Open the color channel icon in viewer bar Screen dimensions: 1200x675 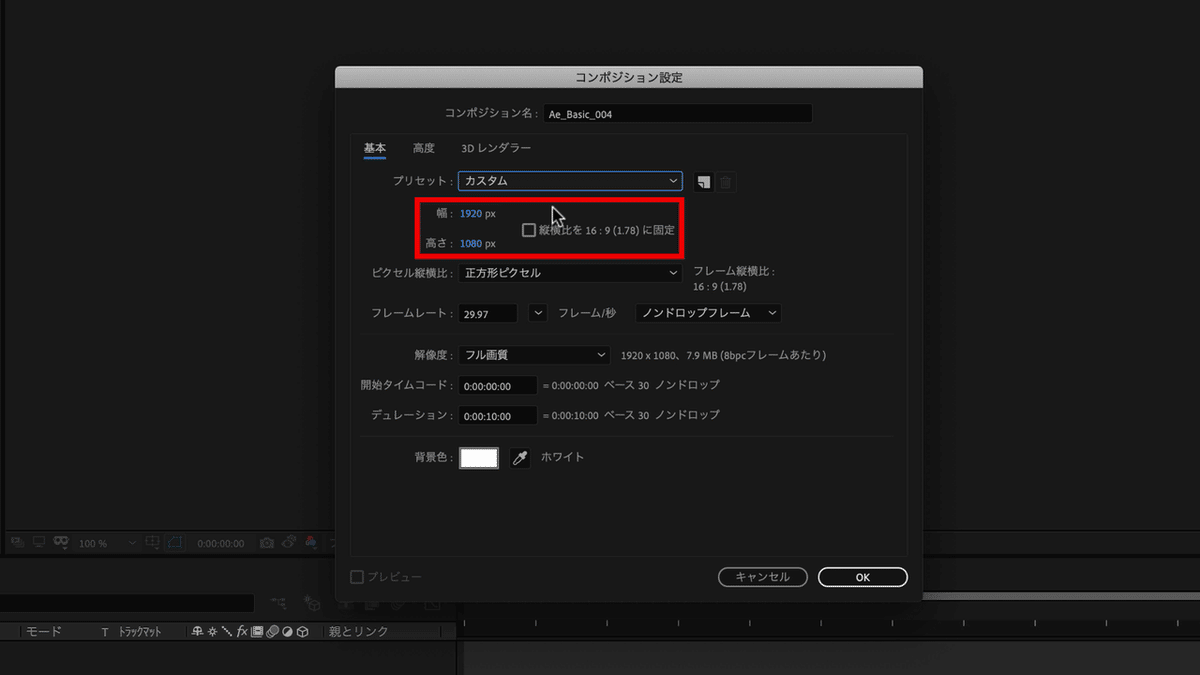[311, 542]
